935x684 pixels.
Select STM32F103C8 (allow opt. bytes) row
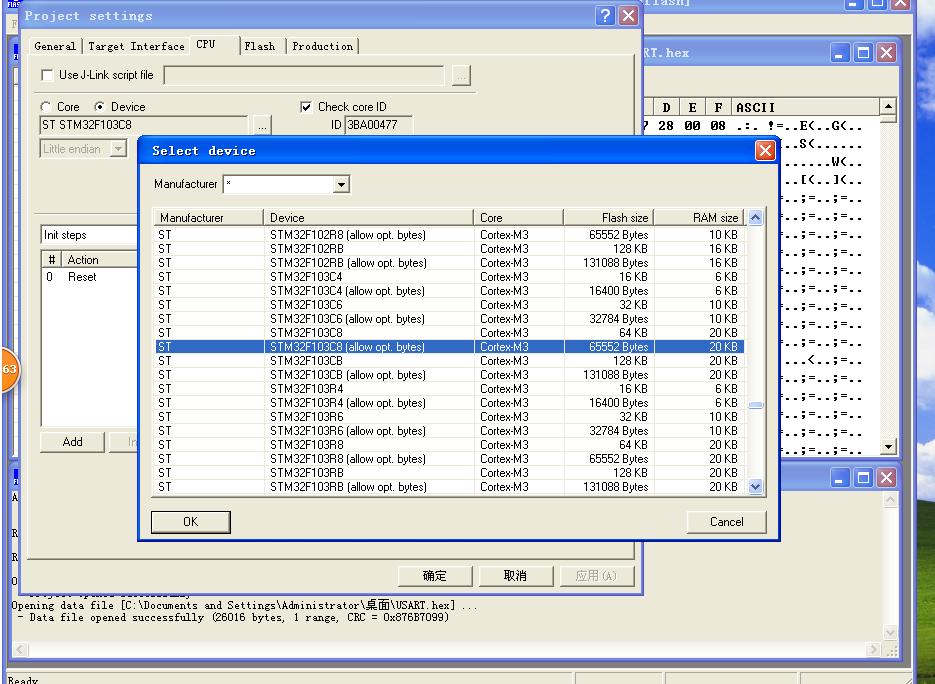pyautogui.click(x=450, y=346)
